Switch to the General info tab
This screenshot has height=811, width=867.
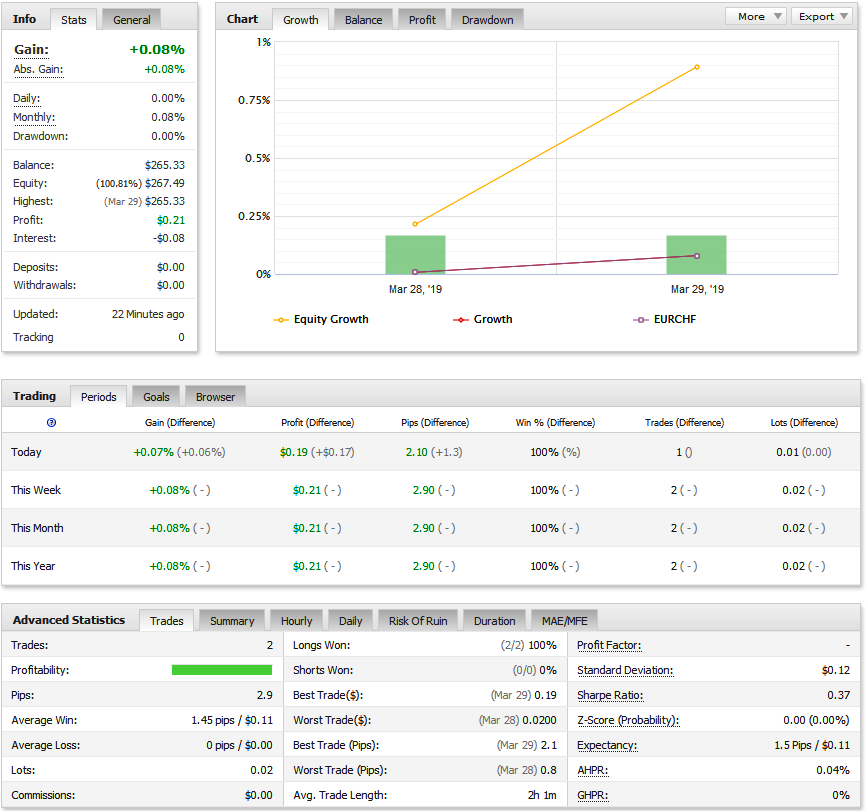tap(132, 20)
